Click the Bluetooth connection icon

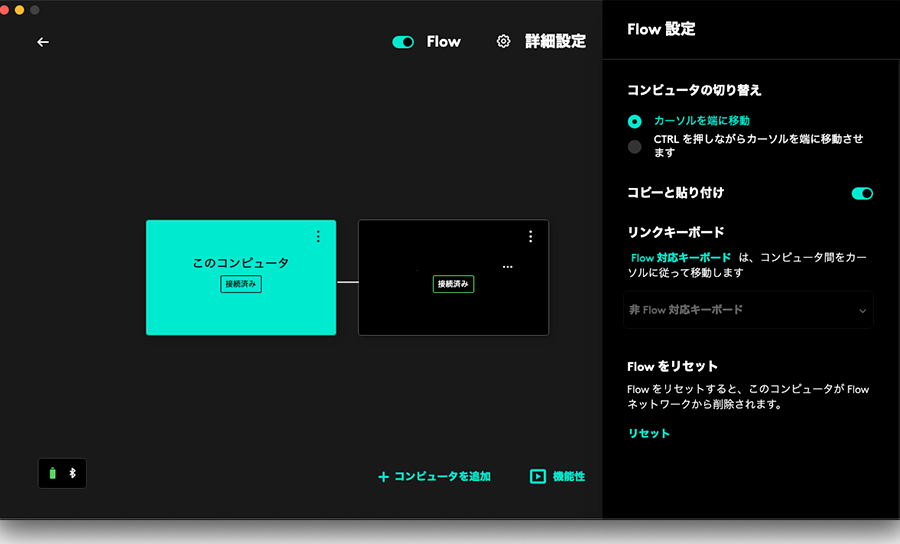coord(72,473)
